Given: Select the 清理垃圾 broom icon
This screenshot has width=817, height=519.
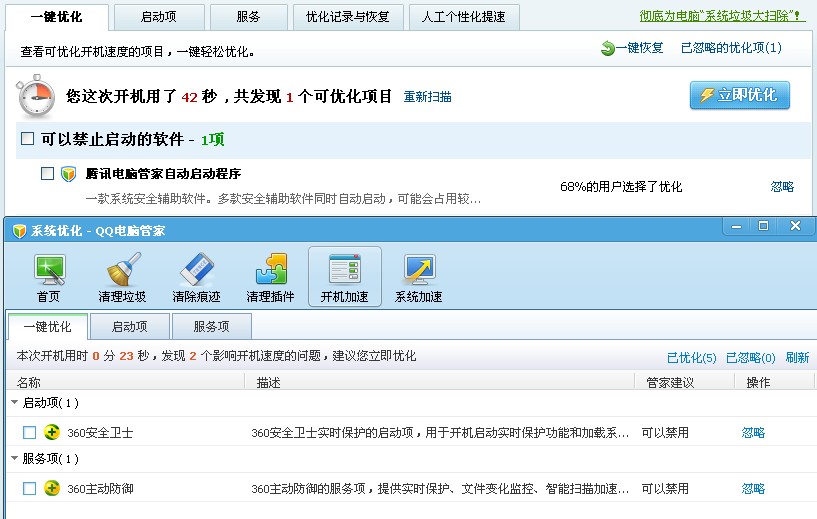Looking at the screenshot, I should [x=123, y=269].
